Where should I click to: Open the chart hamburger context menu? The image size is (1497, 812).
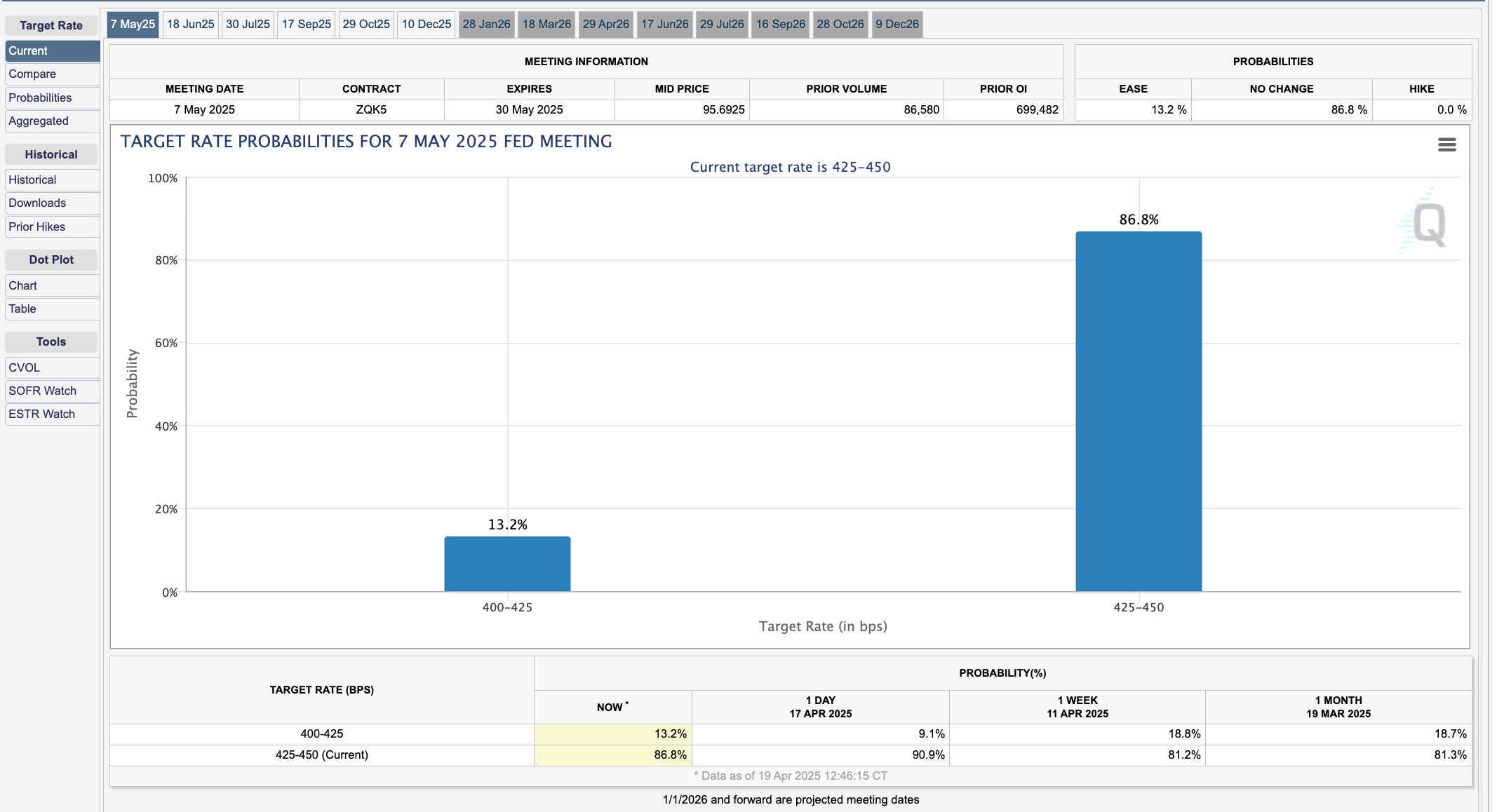point(1446,144)
